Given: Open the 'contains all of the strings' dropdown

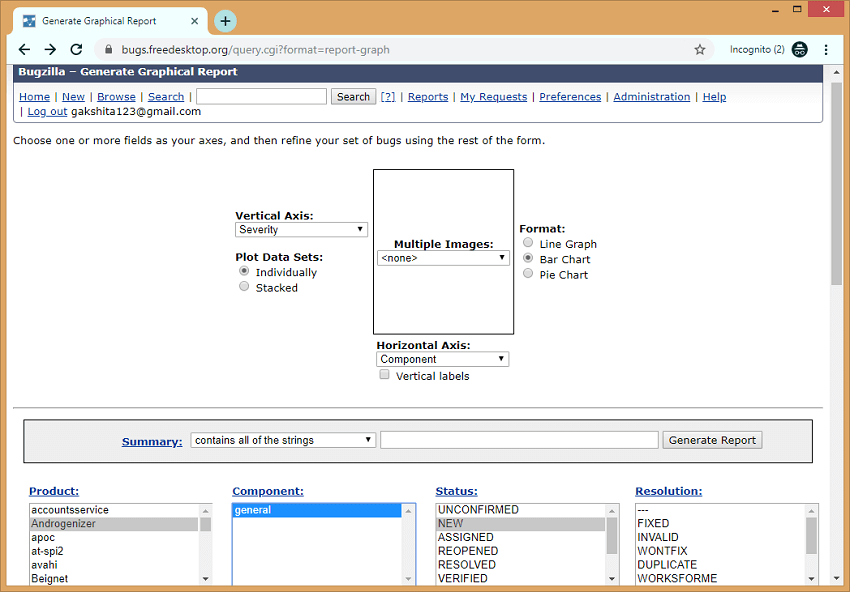Looking at the screenshot, I should 283,440.
